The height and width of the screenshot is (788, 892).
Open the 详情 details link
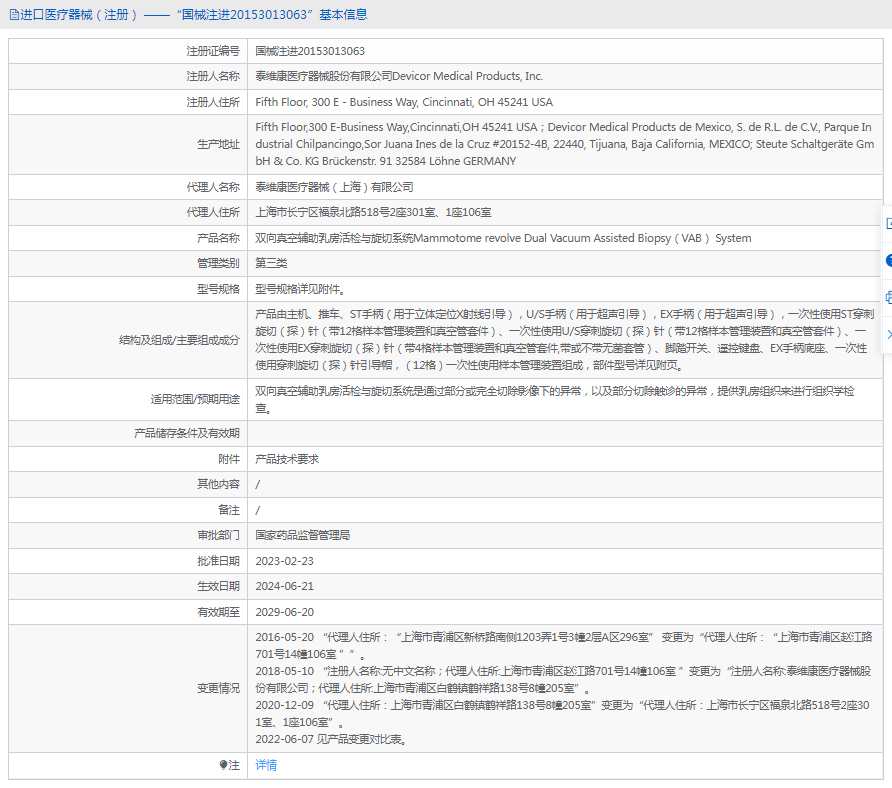pyautogui.click(x=266, y=765)
